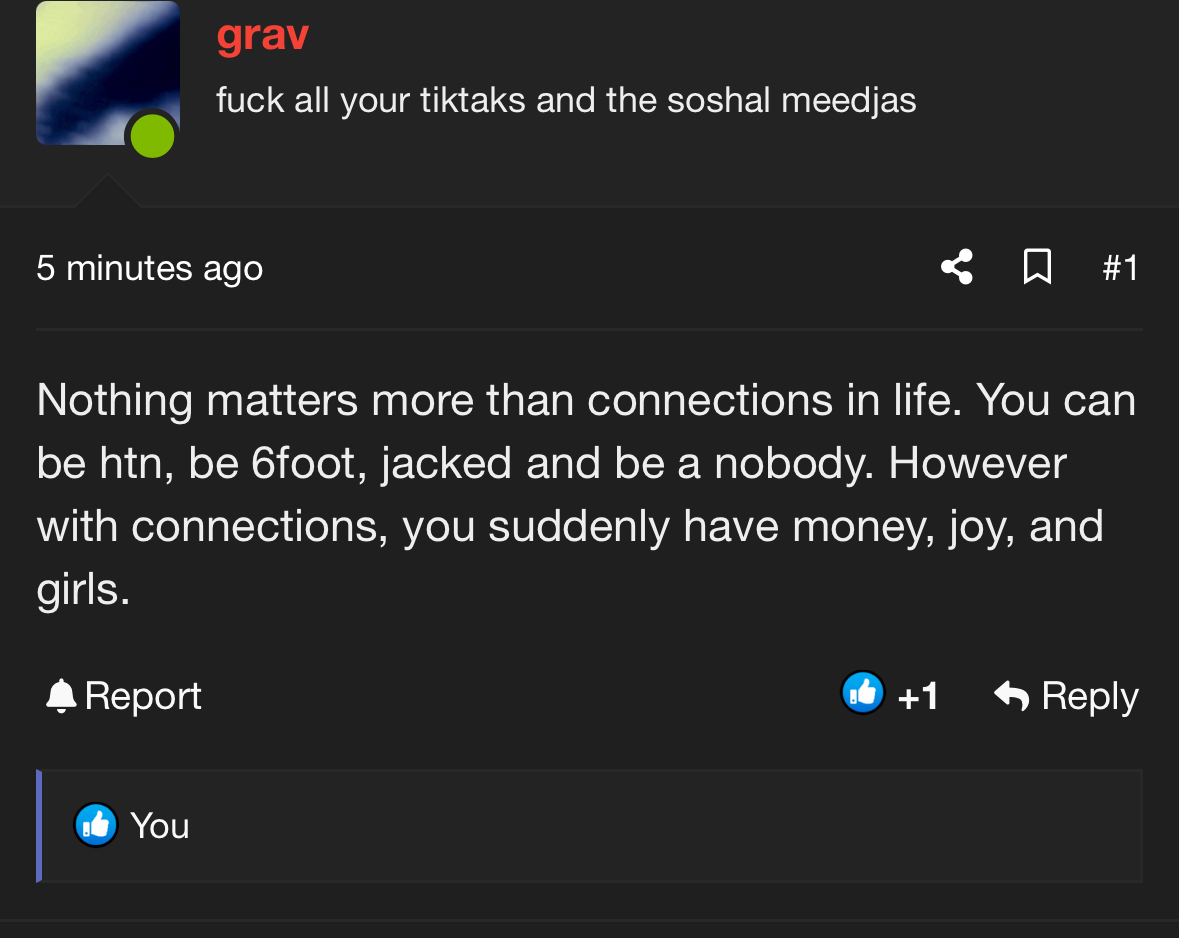The image size is (1179, 938).
Task: Click the reactions bar containing You
Action: [590, 825]
